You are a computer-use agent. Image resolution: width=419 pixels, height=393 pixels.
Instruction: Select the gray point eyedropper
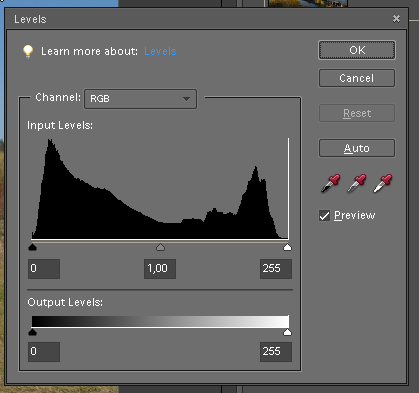coord(356,183)
